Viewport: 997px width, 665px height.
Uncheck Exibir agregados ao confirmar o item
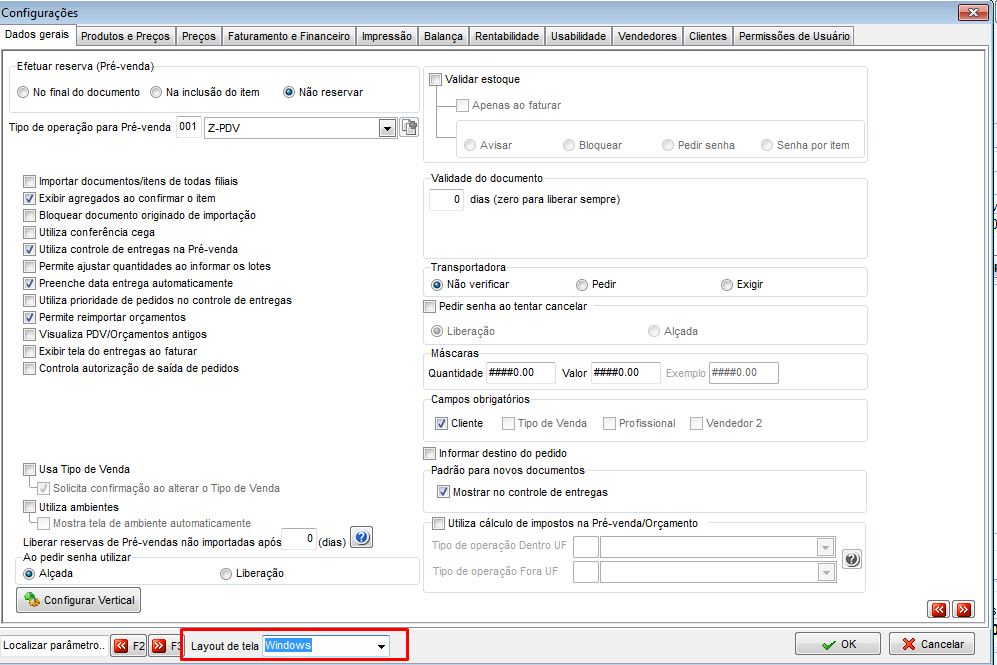(29, 198)
